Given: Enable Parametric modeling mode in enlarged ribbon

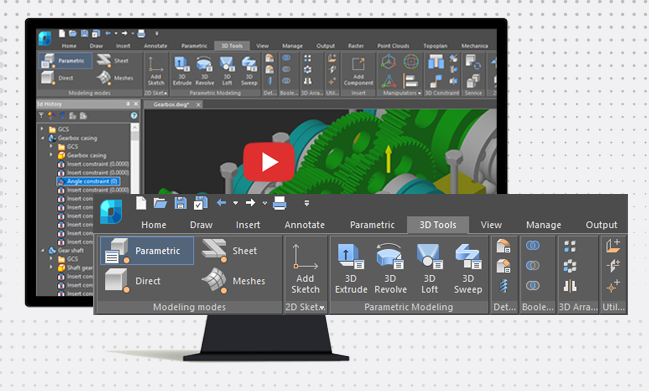Looking at the screenshot, I should 147,251.
